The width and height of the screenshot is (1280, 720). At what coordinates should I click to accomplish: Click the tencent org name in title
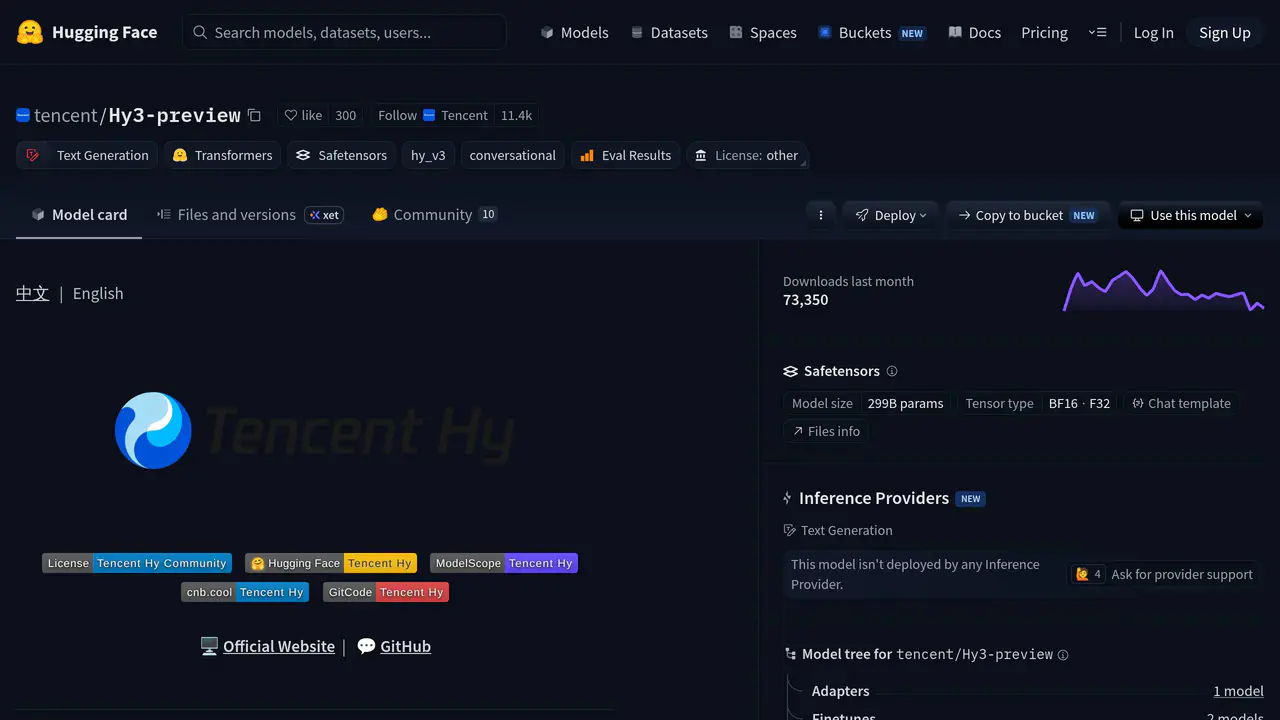click(x=65, y=115)
